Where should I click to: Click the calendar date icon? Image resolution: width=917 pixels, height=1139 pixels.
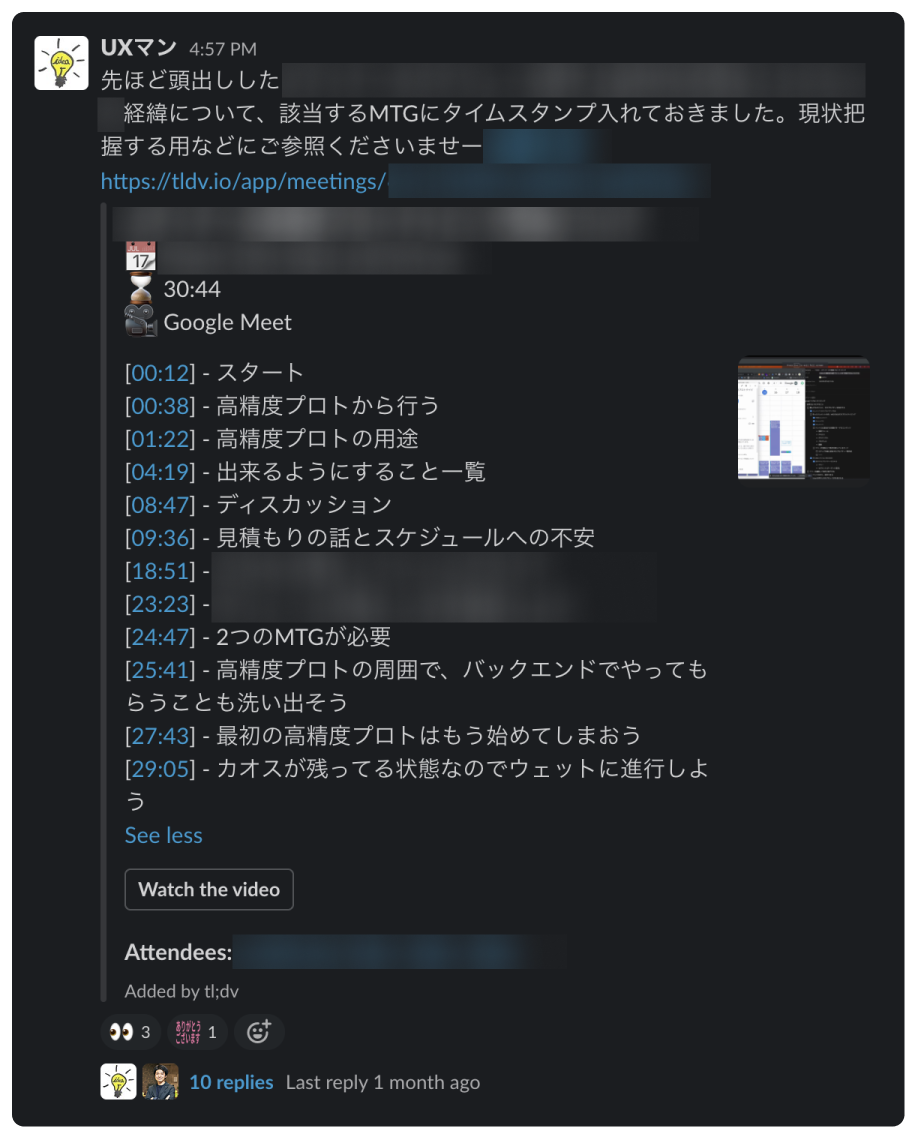point(140,256)
